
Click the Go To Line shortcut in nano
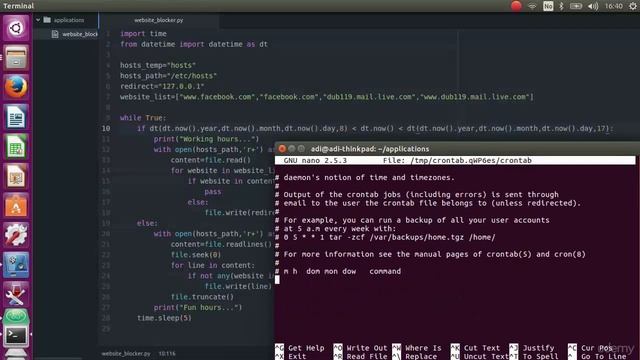click(x=598, y=356)
